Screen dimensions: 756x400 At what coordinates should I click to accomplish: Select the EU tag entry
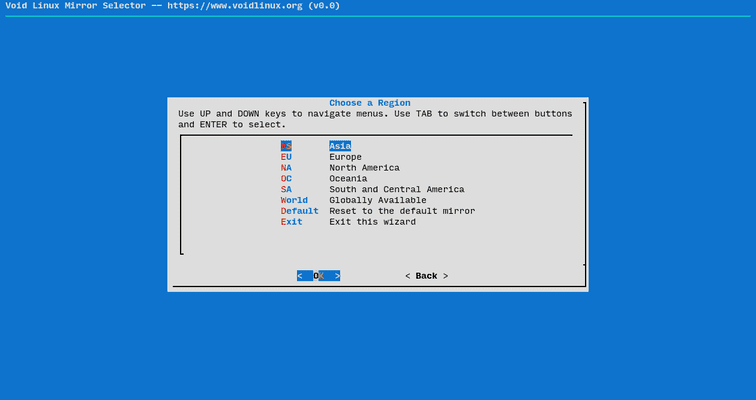[x=286, y=157]
